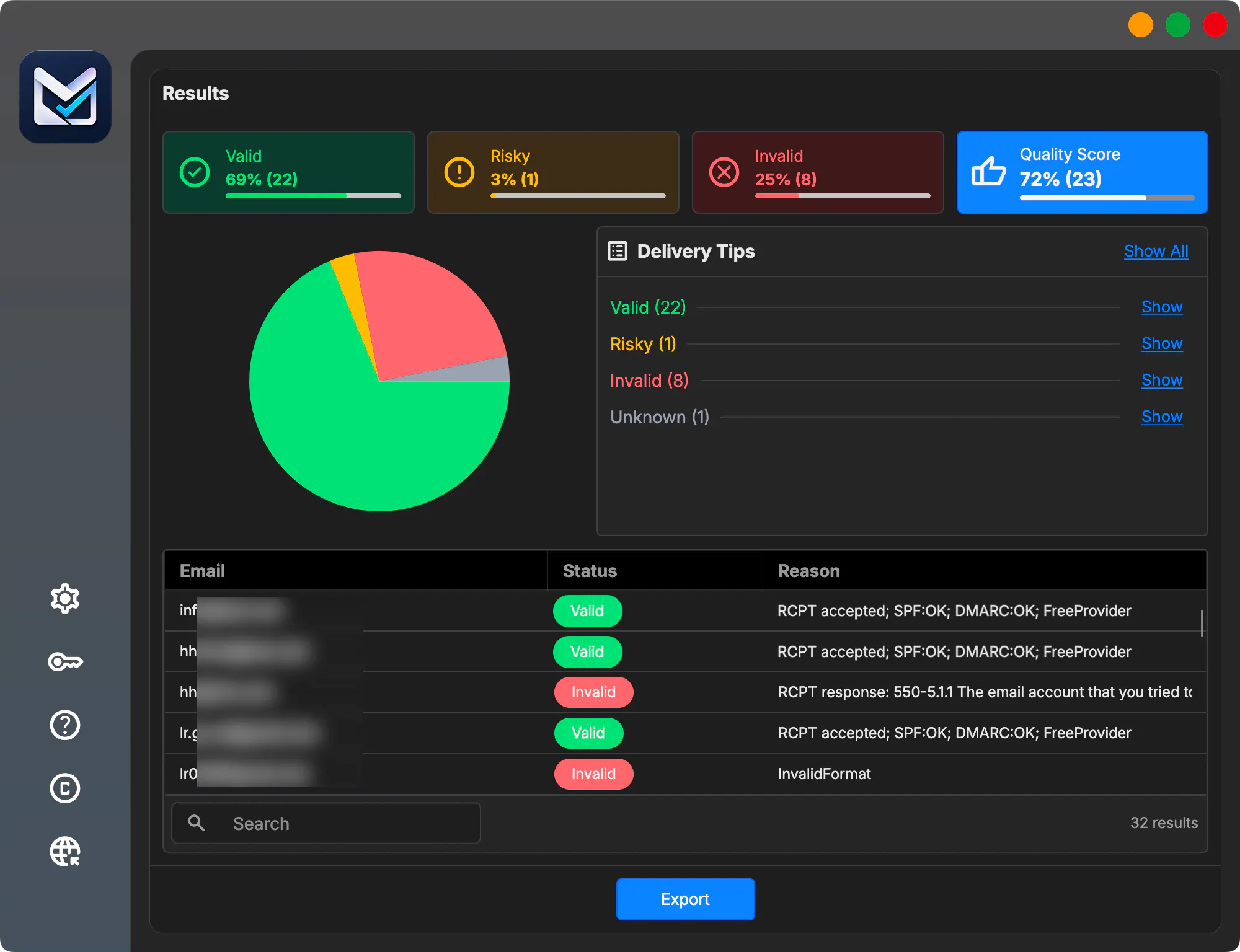Click the Risky progress bar
The width and height of the screenshot is (1240, 952).
coord(578,196)
